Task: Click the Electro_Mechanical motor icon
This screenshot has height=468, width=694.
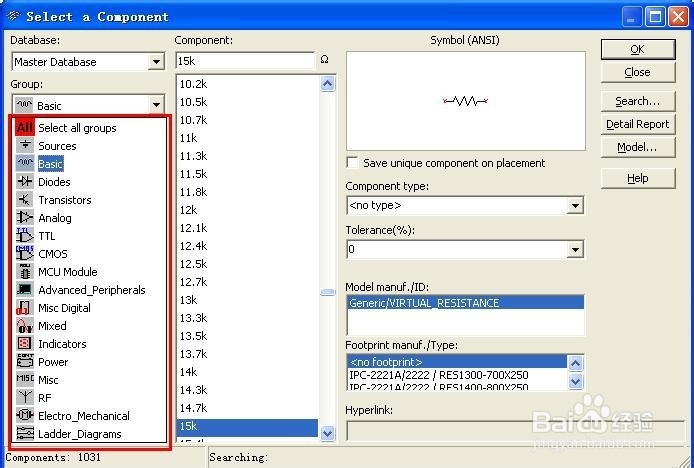Action: click(x=25, y=416)
